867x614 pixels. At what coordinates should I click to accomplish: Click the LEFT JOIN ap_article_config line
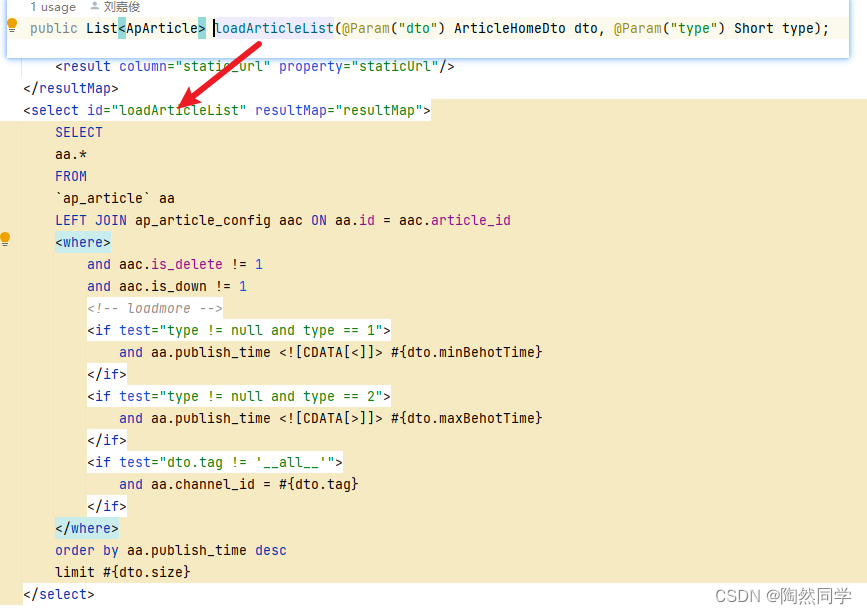[283, 221]
